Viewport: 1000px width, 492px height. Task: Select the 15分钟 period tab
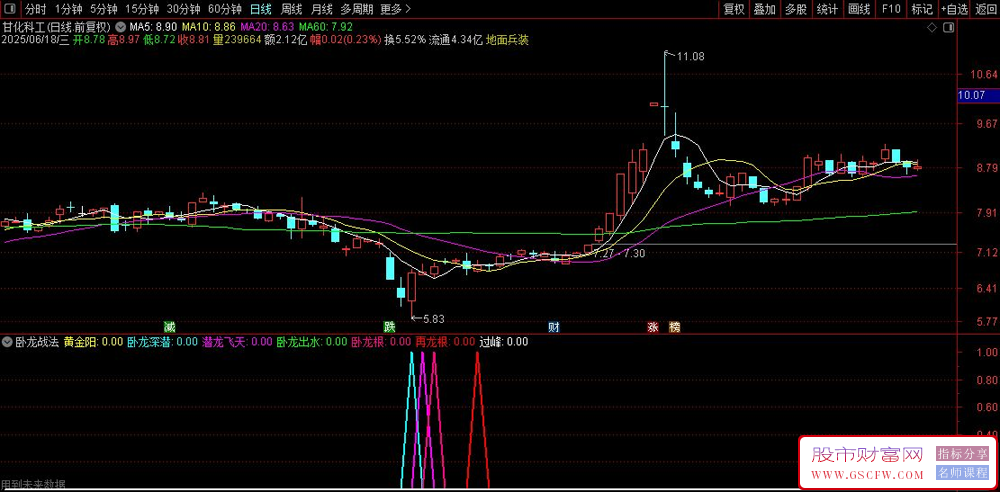(142, 9)
